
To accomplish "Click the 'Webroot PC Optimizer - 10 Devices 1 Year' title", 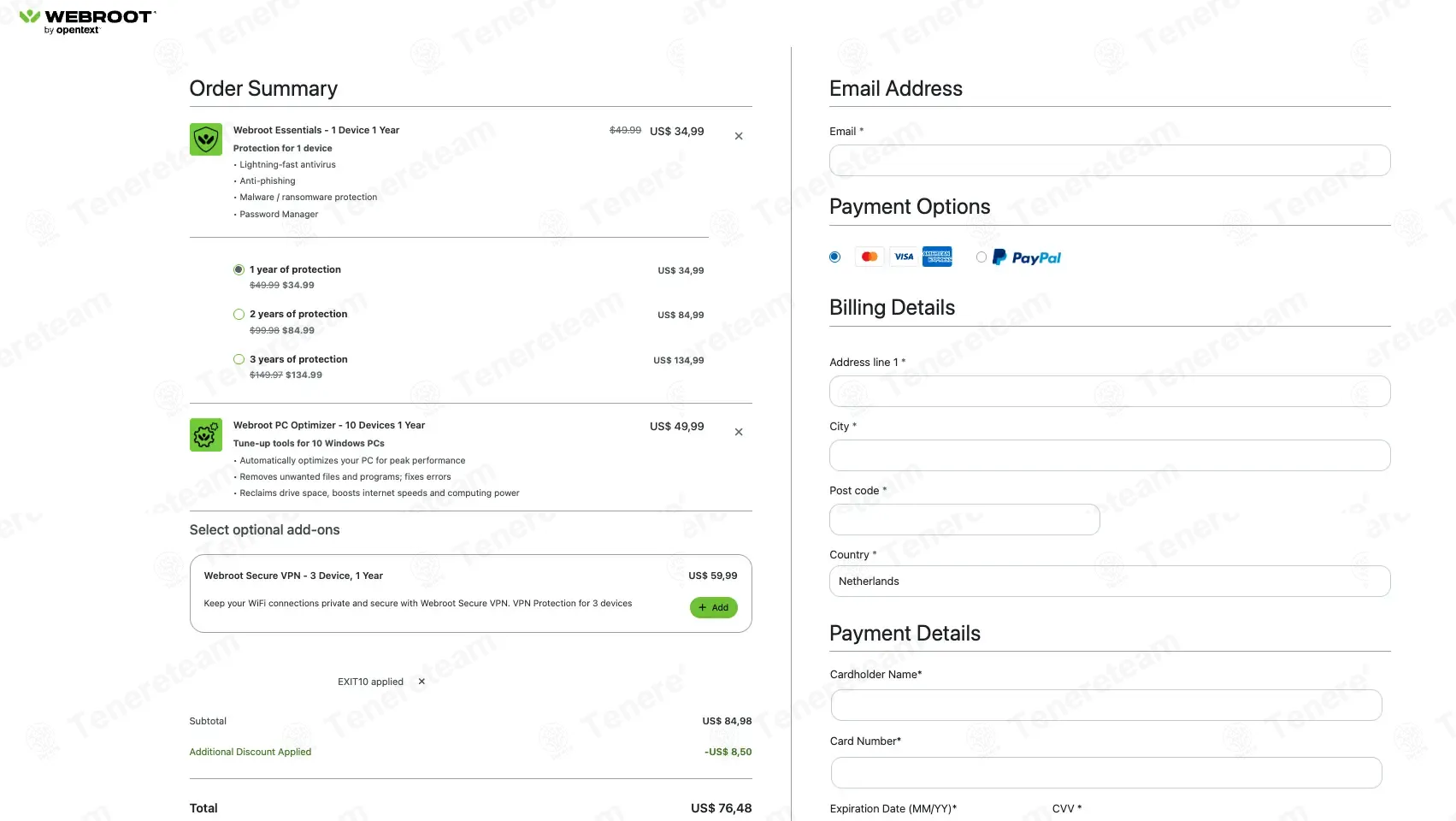I will 329,425.
